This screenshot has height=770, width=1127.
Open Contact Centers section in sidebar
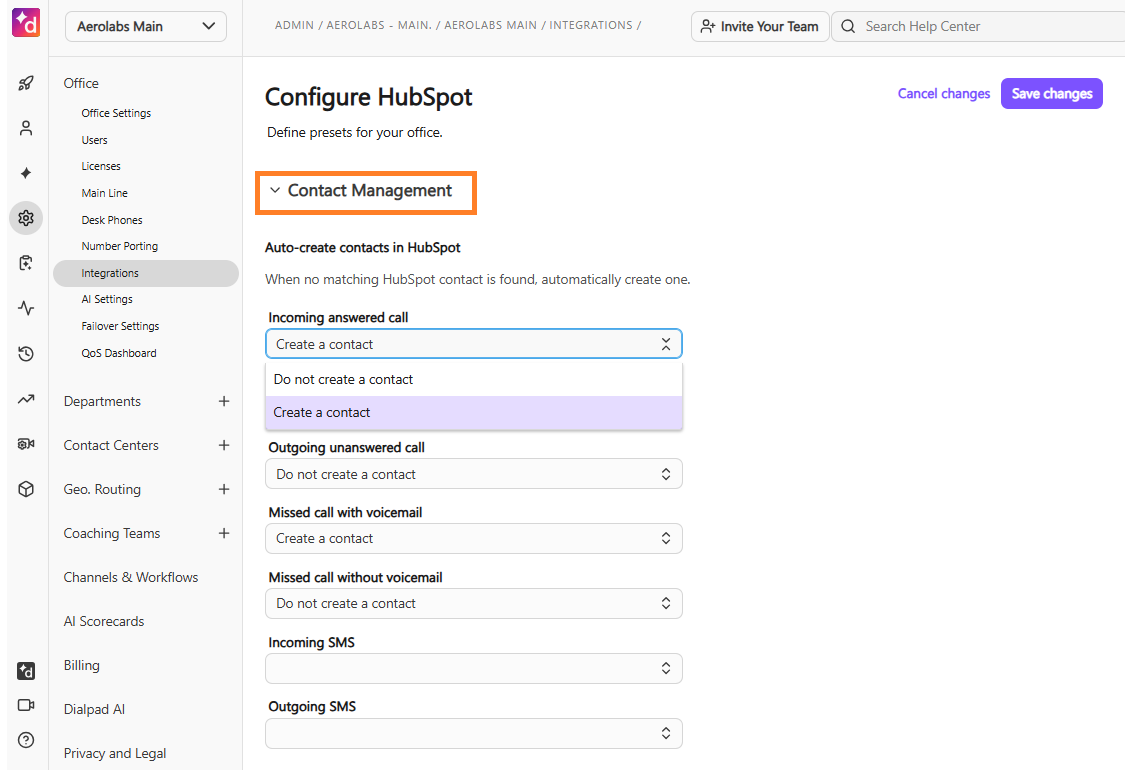[x=111, y=445]
